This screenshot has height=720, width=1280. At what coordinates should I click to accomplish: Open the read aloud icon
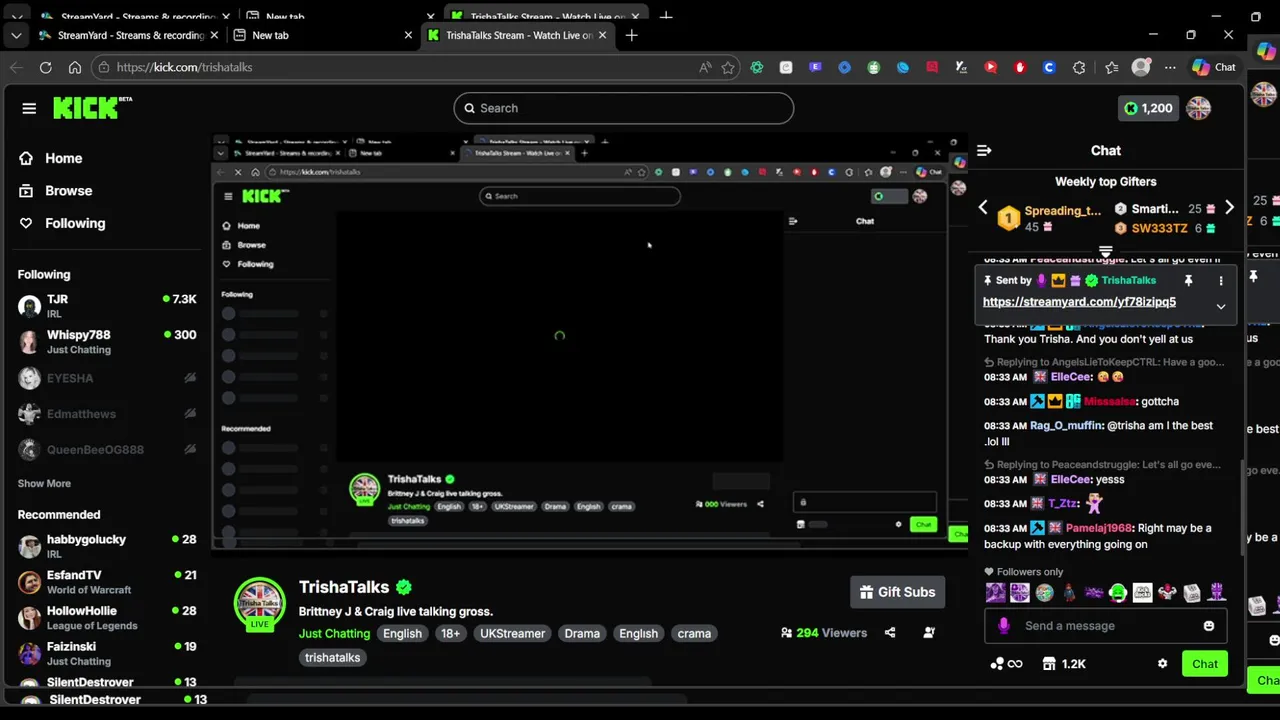(x=705, y=67)
